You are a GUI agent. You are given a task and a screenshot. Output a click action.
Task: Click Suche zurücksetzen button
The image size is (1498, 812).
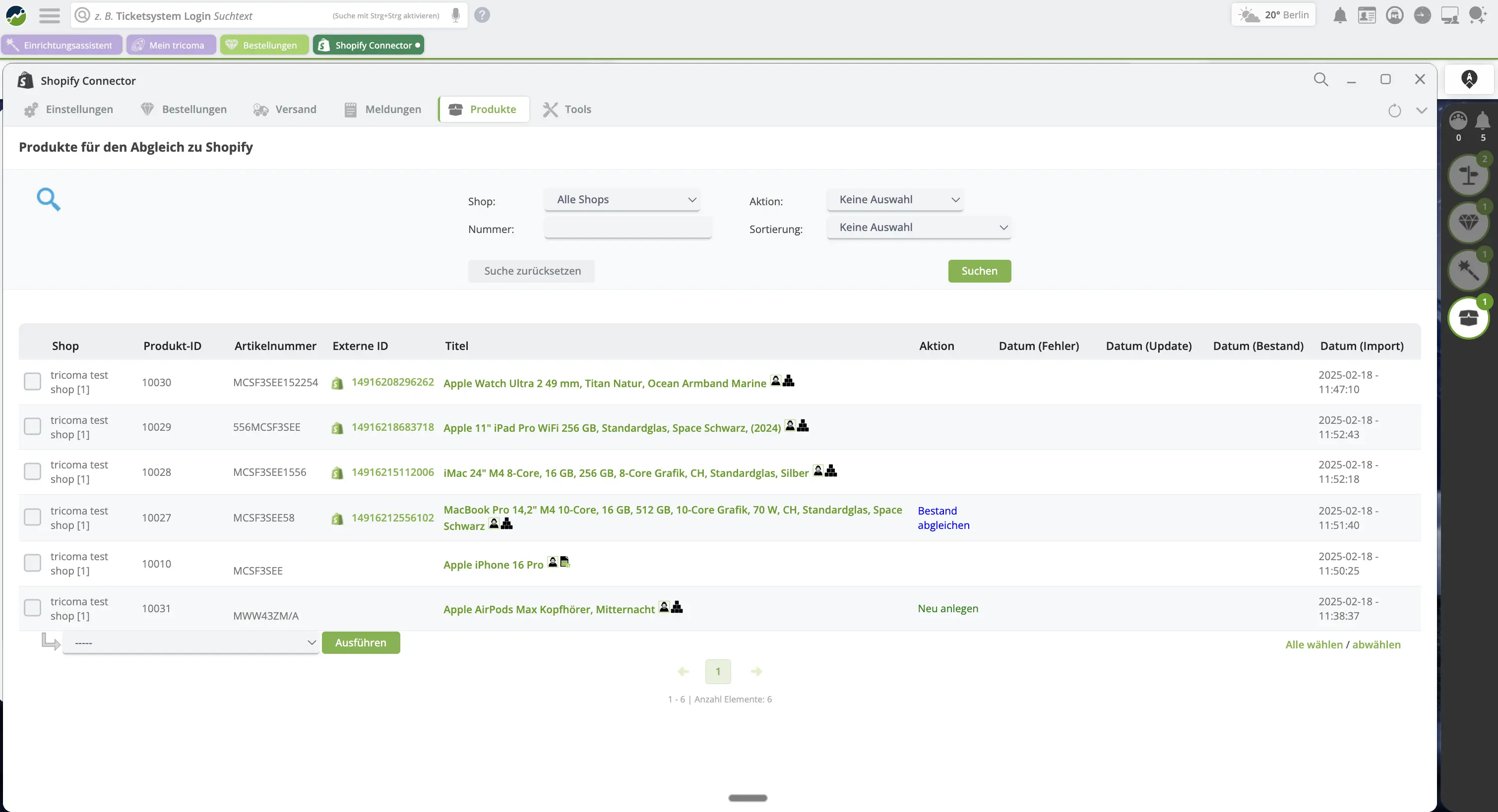coord(532,271)
